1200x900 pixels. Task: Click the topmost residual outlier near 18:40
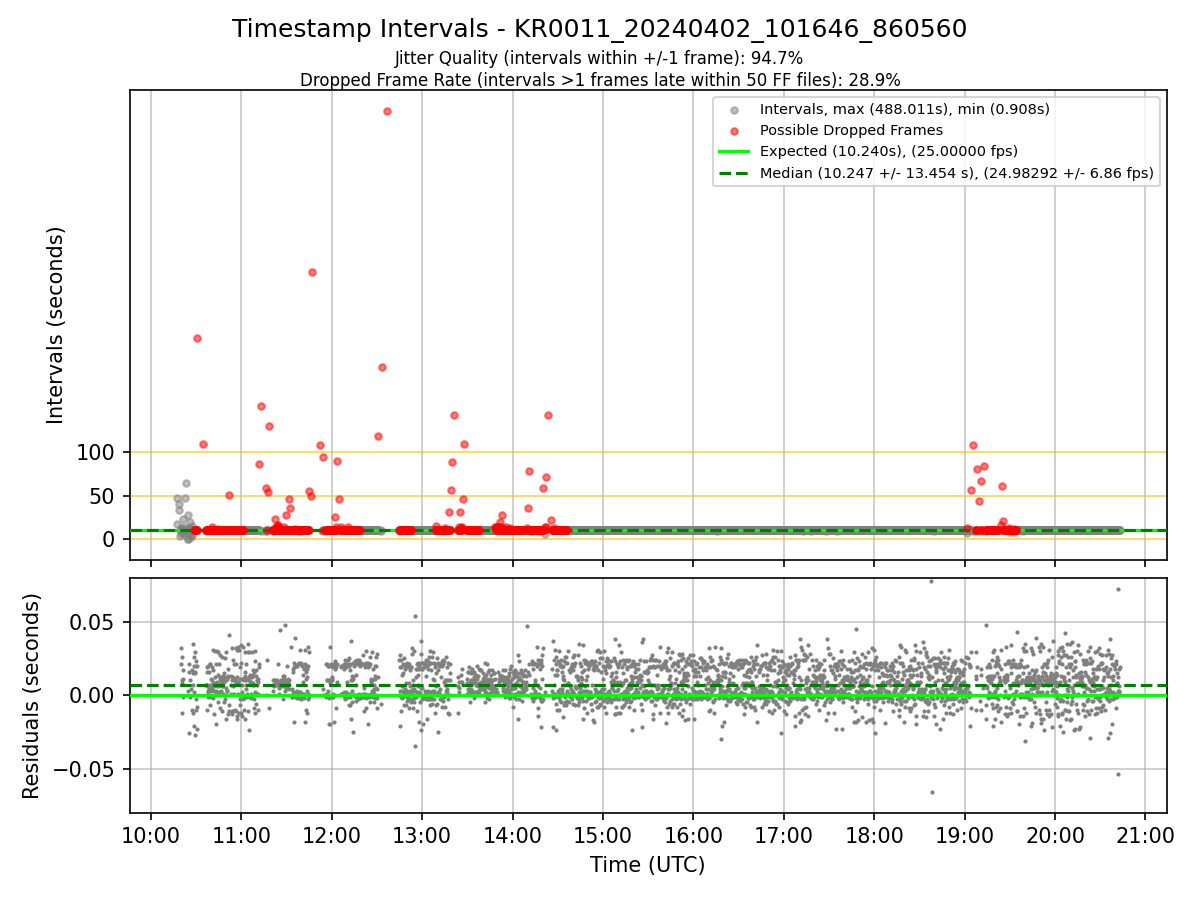pyautogui.click(x=931, y=581)
